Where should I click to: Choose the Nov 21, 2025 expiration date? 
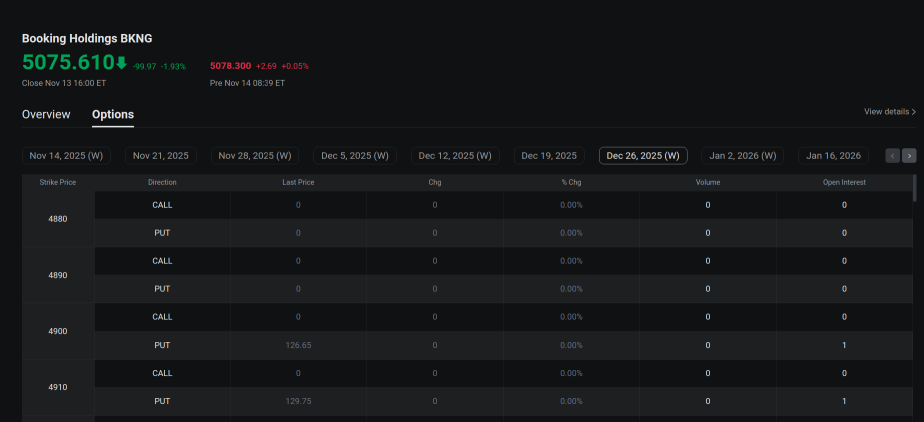pos(161,156)
